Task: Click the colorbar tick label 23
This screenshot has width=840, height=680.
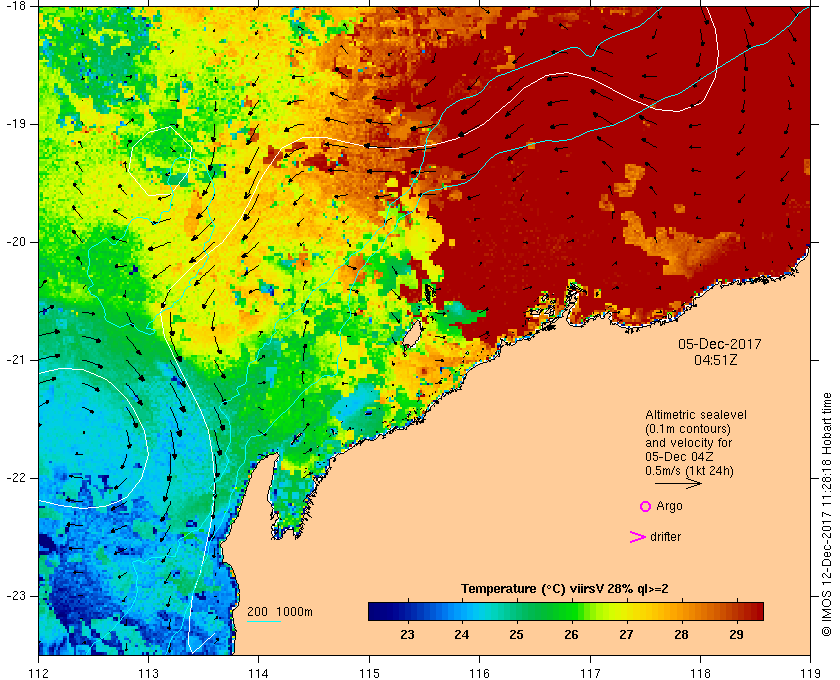Action: tap(407, 635)
